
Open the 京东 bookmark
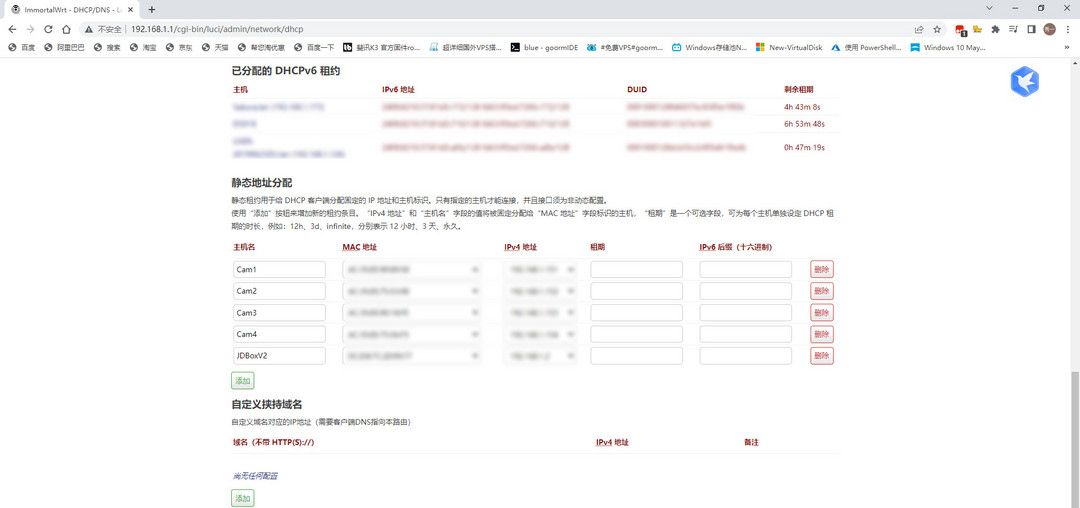point(179,47)
